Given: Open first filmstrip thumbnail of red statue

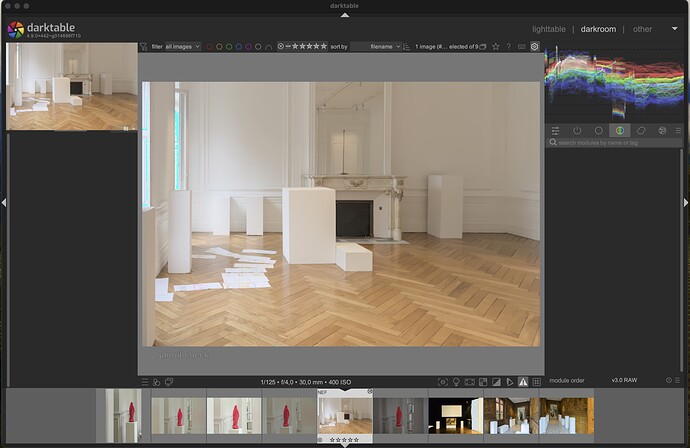Looking at the screenshot, I should [x=124, y=416].
